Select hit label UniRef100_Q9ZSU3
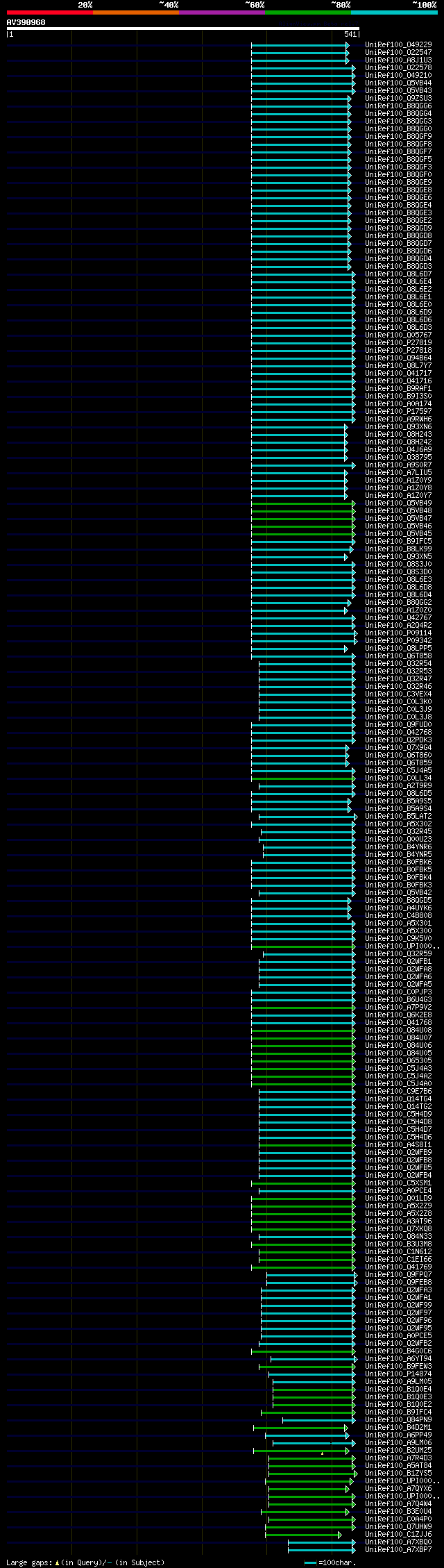Viewport: 444px width, 1568px height. coord(398,99)
